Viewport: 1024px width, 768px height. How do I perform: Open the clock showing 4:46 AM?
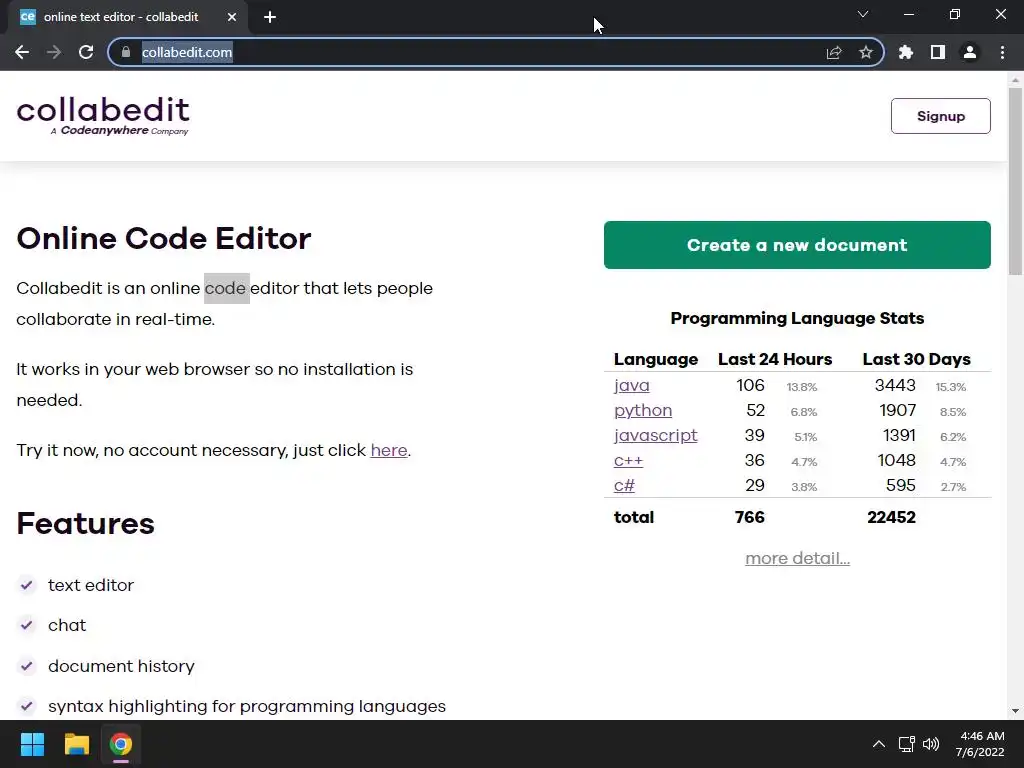click(x=980, y=744)
